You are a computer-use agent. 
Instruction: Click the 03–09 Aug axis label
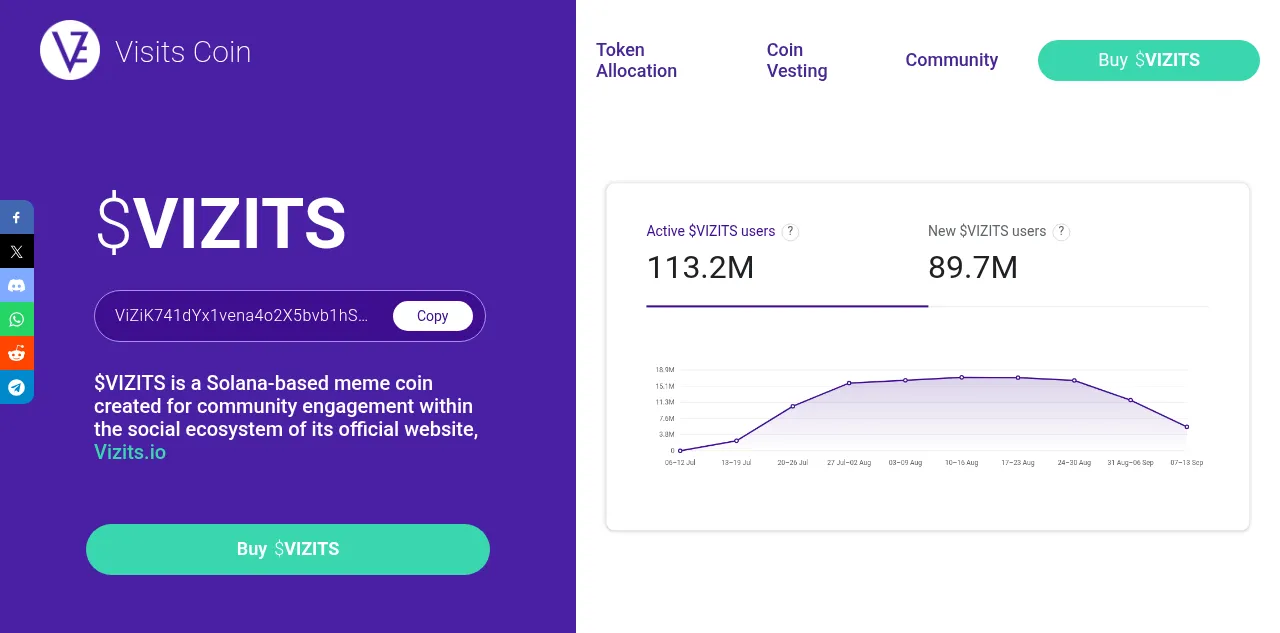[x=905, y=463]
